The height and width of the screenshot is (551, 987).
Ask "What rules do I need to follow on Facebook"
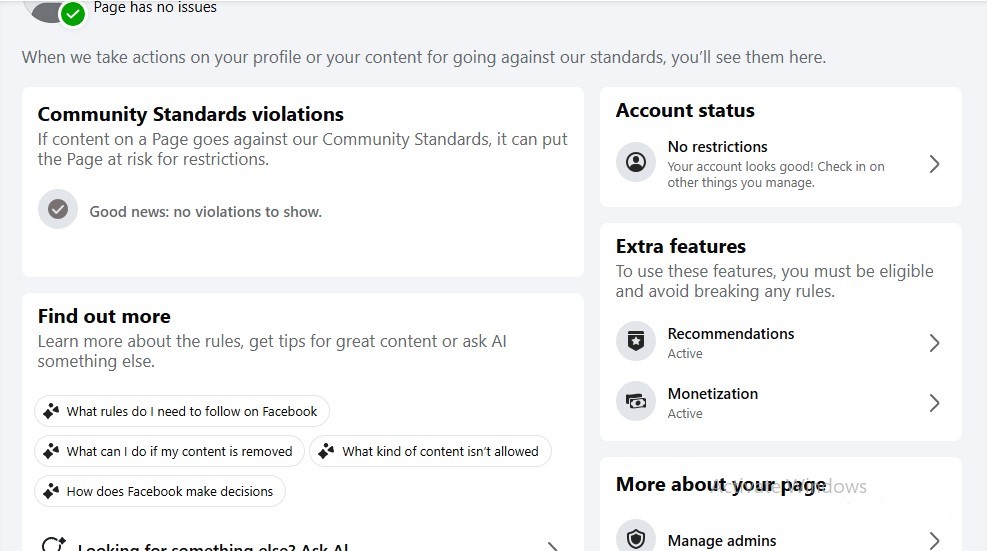[x=191, y=411]
